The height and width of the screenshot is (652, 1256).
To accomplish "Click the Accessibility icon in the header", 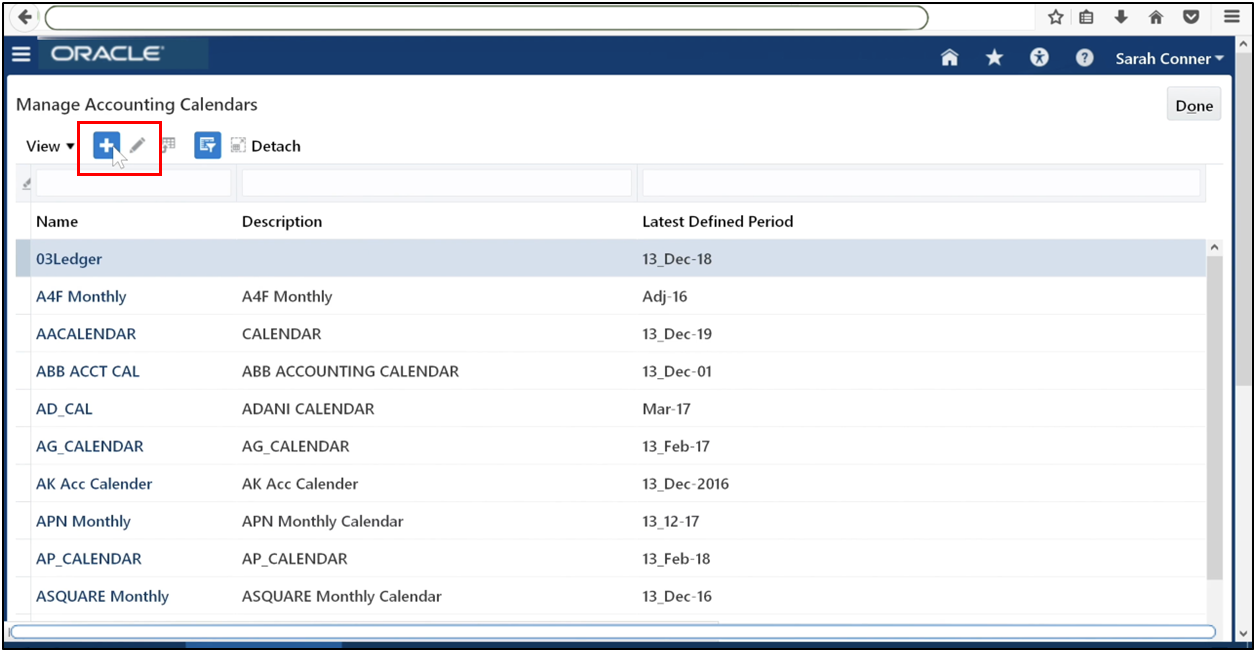I will [1039, 58].
